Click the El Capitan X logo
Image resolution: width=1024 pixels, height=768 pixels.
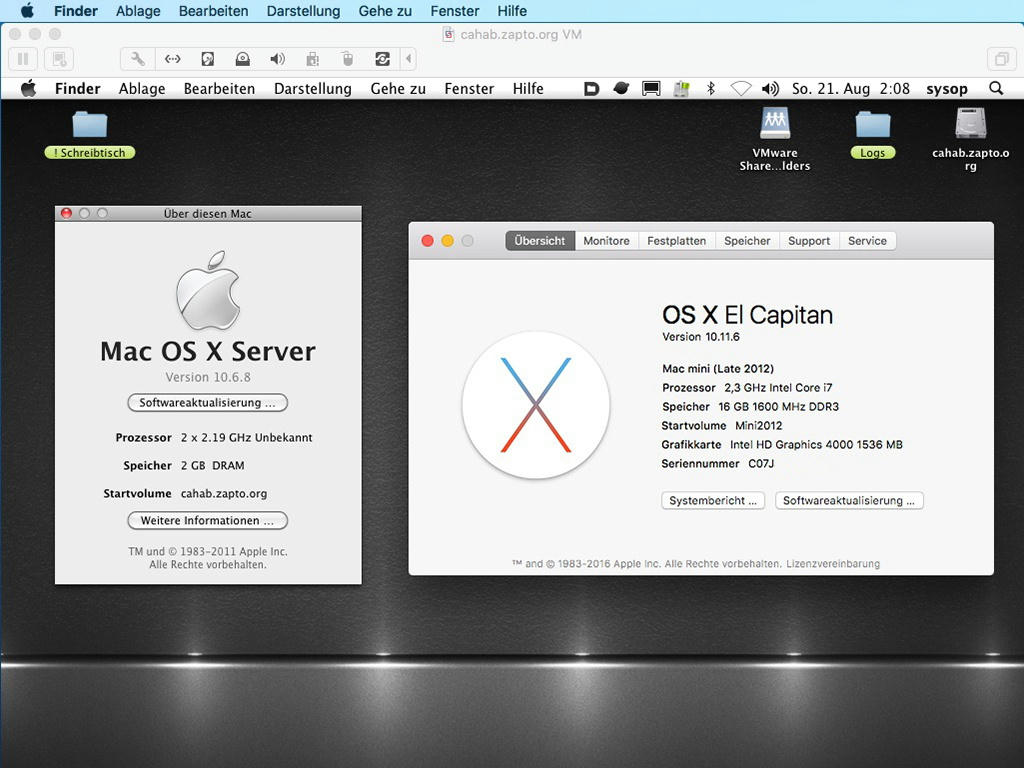coord(536,405)
